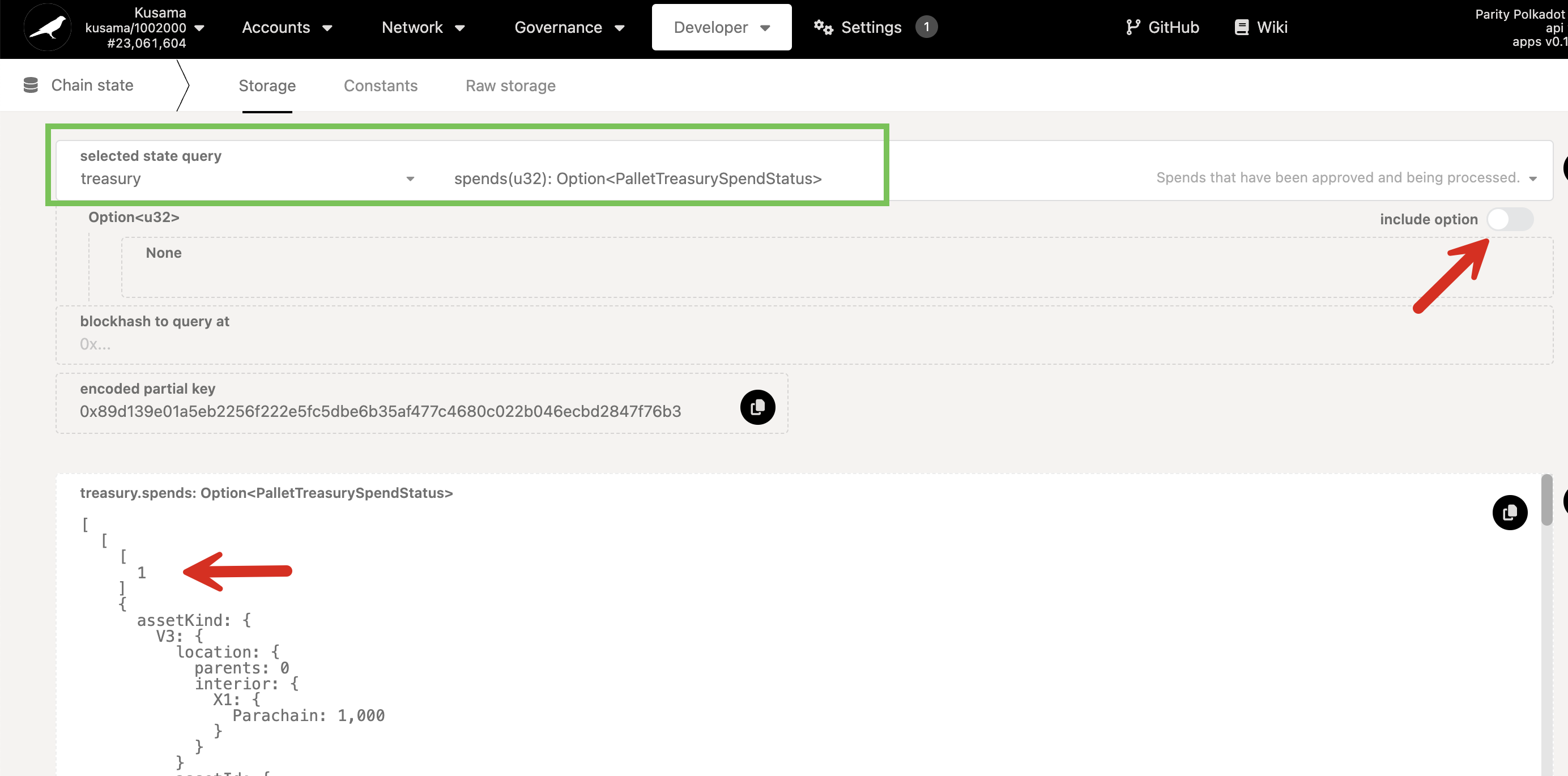The width and height of the screenshot is (1568, 776).
Task: Switch to the Raw storage tab
Action: click(510, 86)
